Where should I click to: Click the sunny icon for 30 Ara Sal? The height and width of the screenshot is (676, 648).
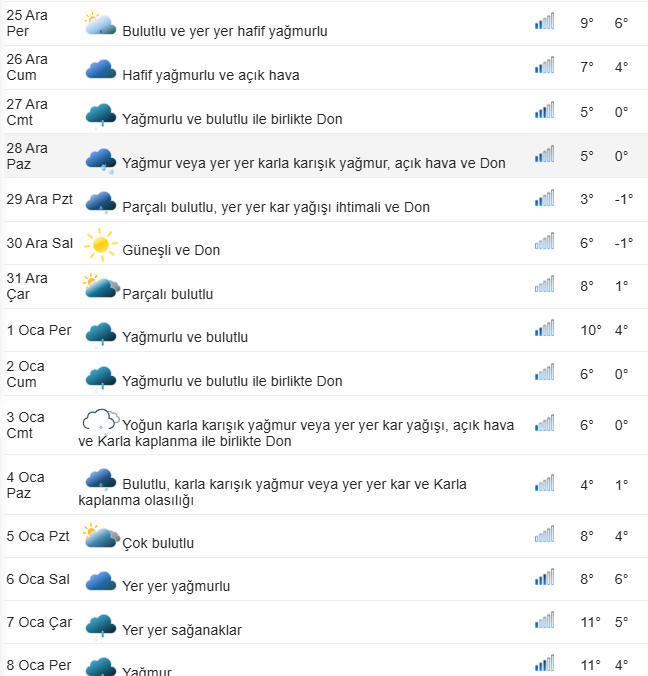[100, 244]
